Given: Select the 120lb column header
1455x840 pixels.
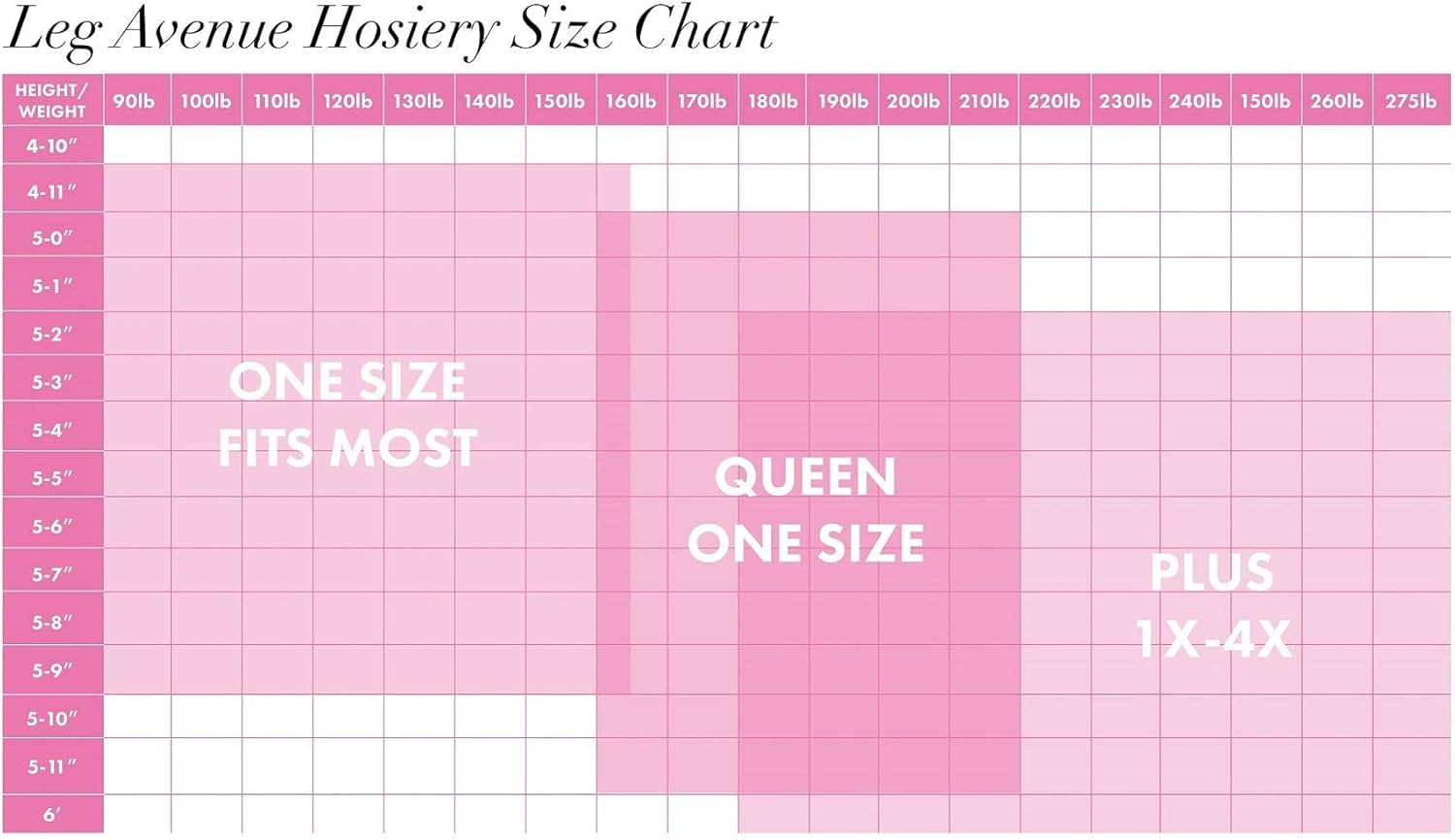Looking at the screenshot, I should click(x=347, y=101).
